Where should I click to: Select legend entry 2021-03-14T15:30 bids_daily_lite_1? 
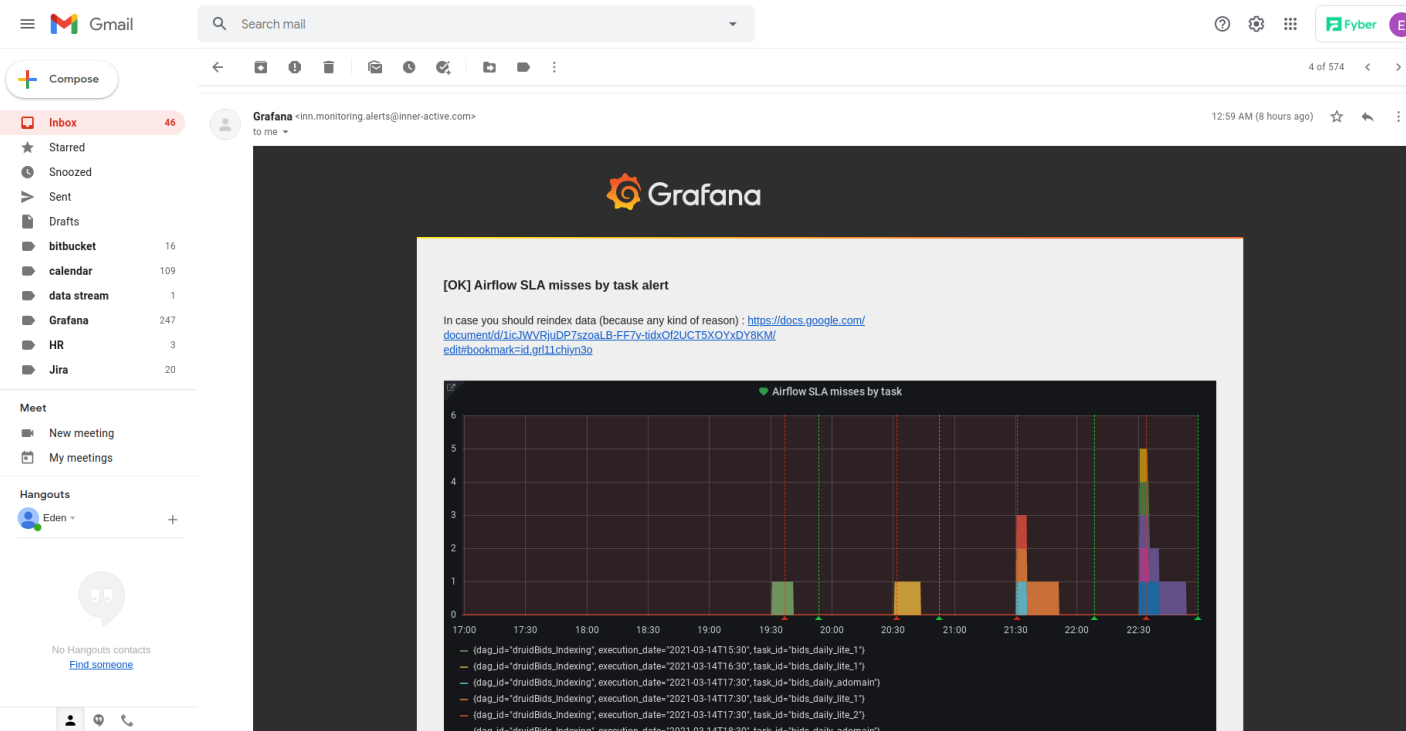tap(669, 650)
